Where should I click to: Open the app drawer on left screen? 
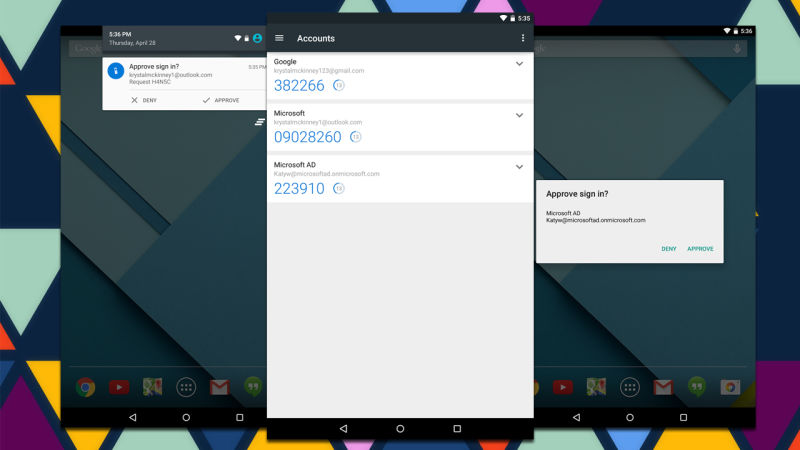186,387
